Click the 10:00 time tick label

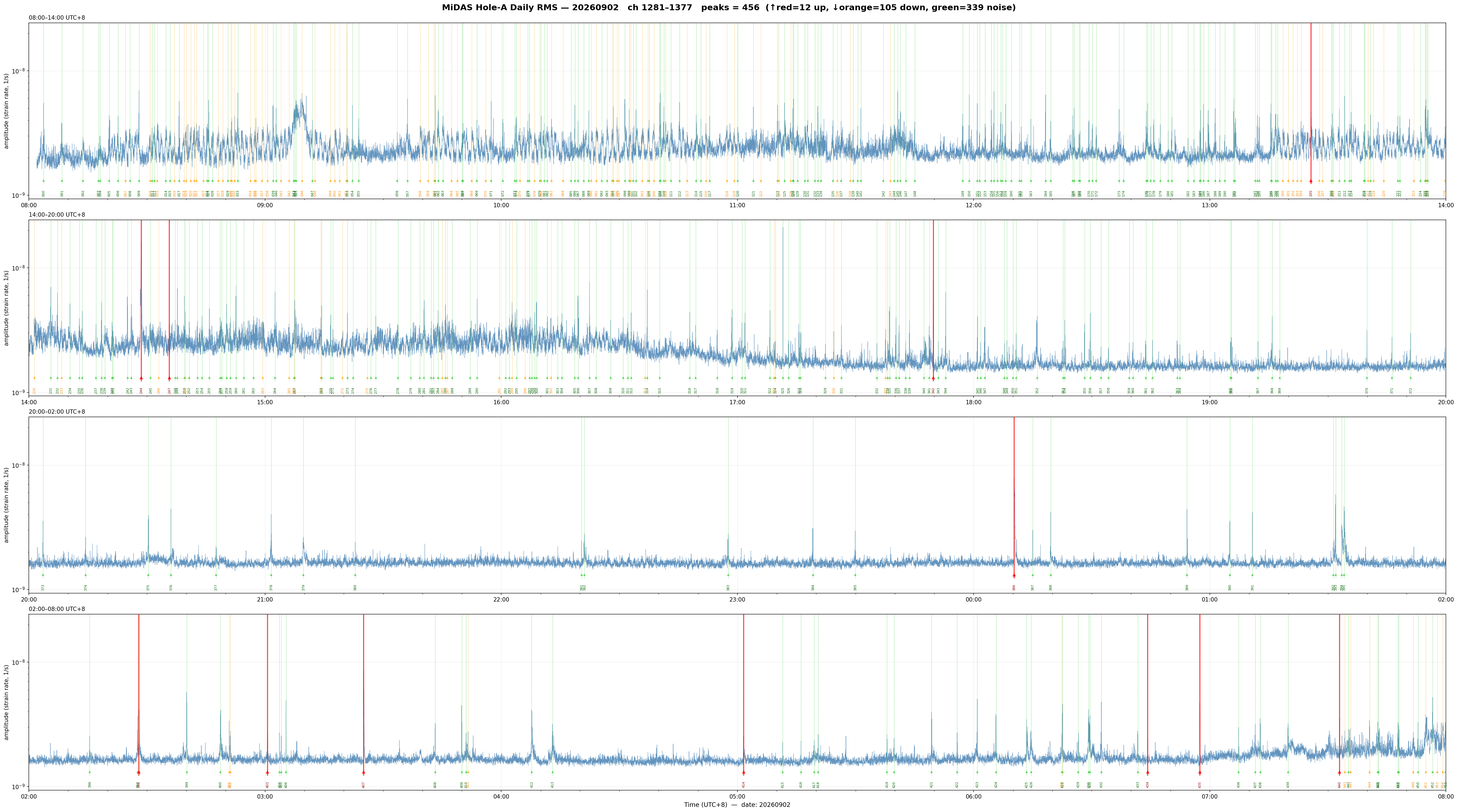pos(501,205)
